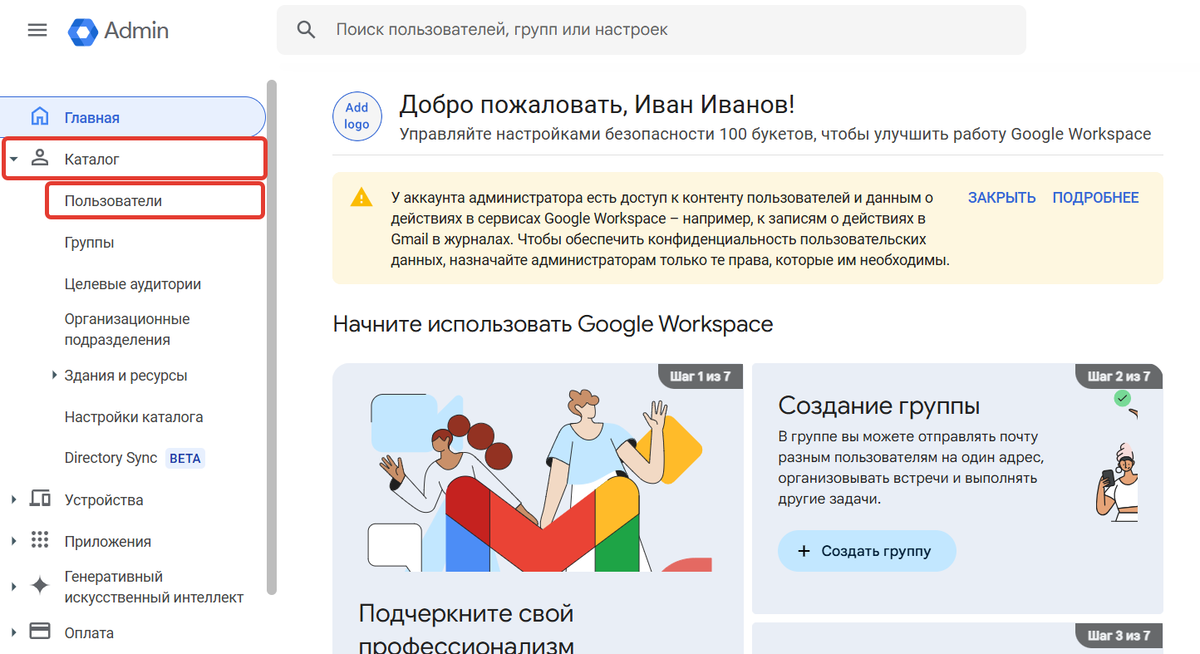Click ЗАКРЫТЬ on the warning banner
This screenshot has height=654, width=1200.
tap(1001, 198)
